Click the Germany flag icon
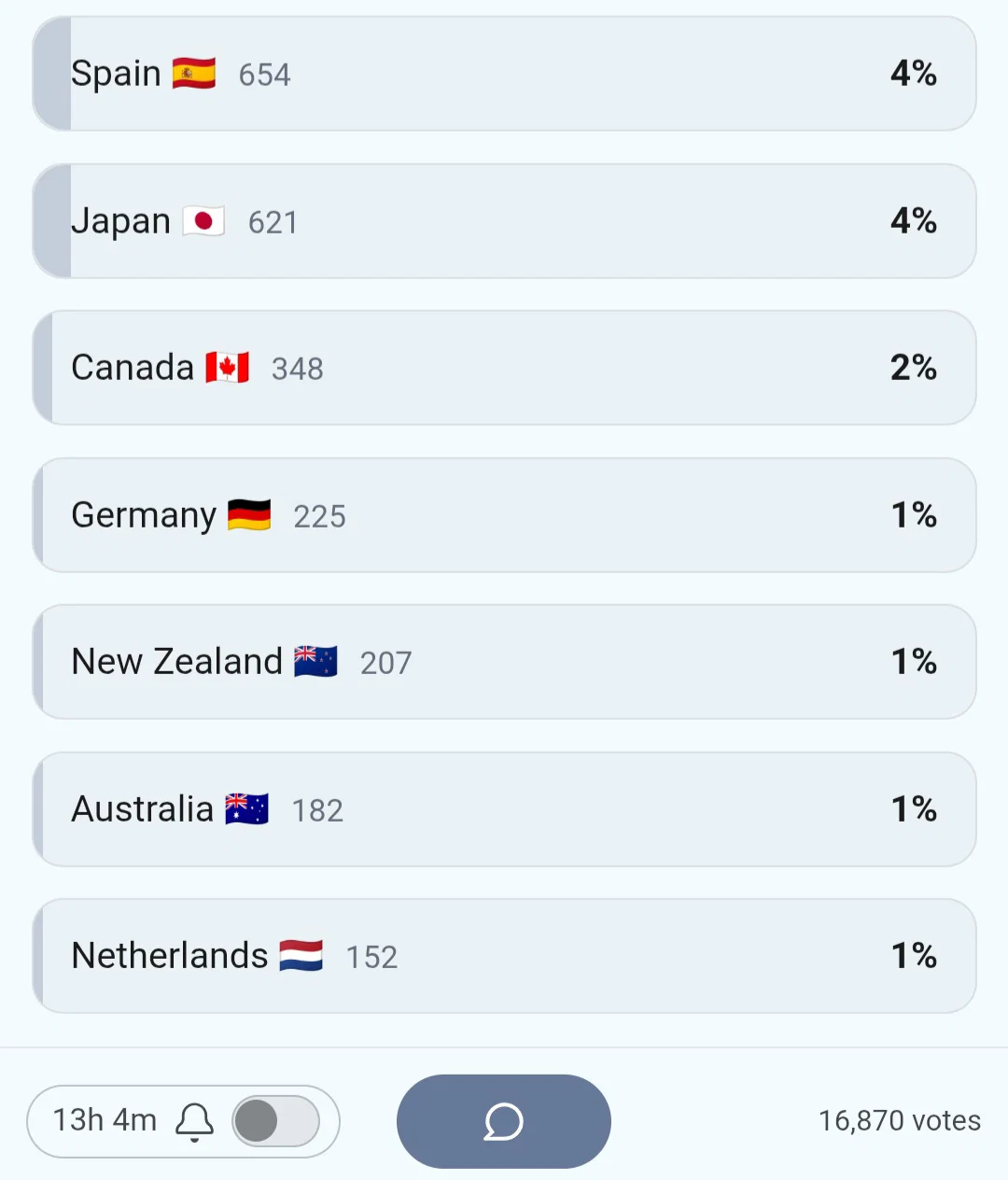 [249, 515]
